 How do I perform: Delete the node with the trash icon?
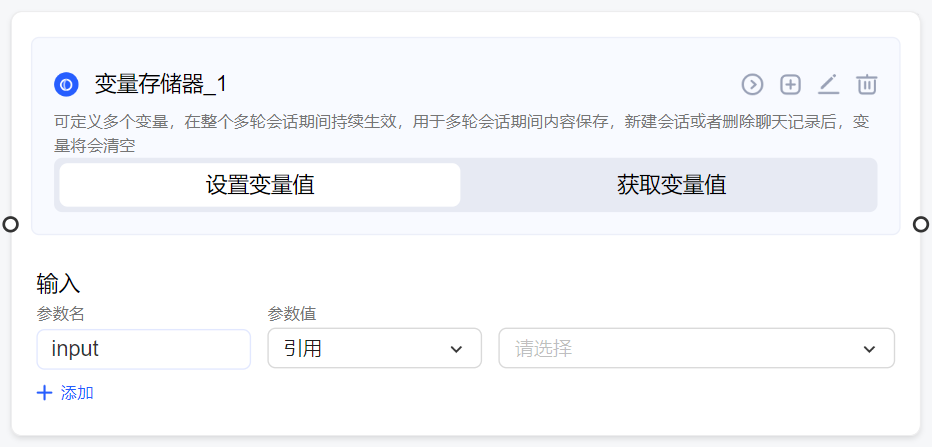click(867, 84)
